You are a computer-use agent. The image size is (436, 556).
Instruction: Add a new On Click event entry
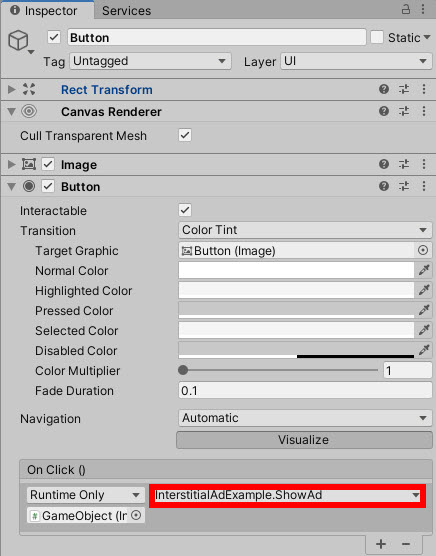point(381,544)
